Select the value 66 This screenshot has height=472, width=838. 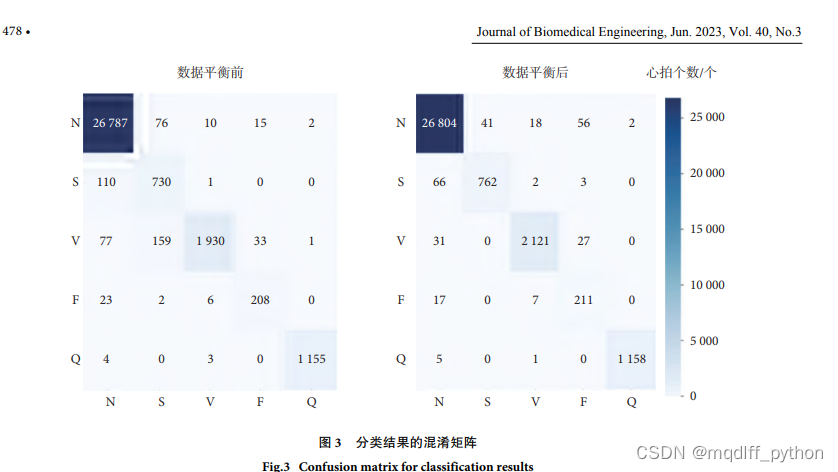tap(439, 182)
